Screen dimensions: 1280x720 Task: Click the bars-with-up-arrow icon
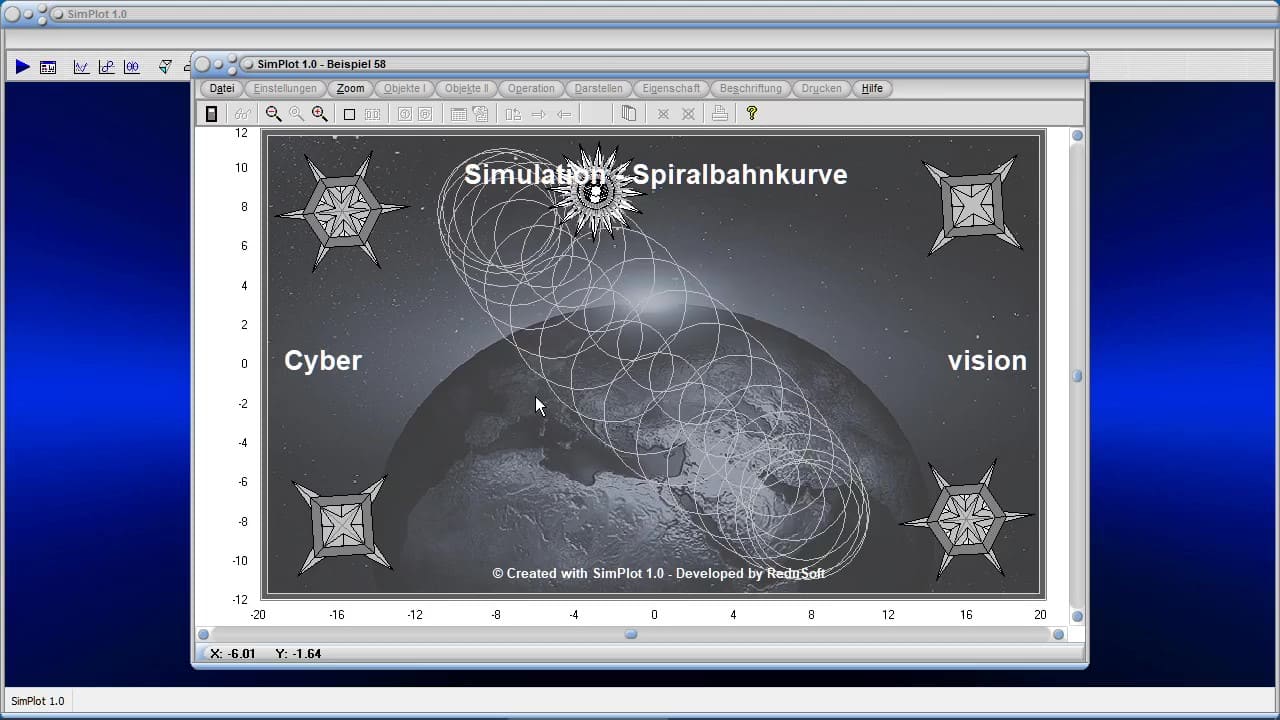coord(513,114)
